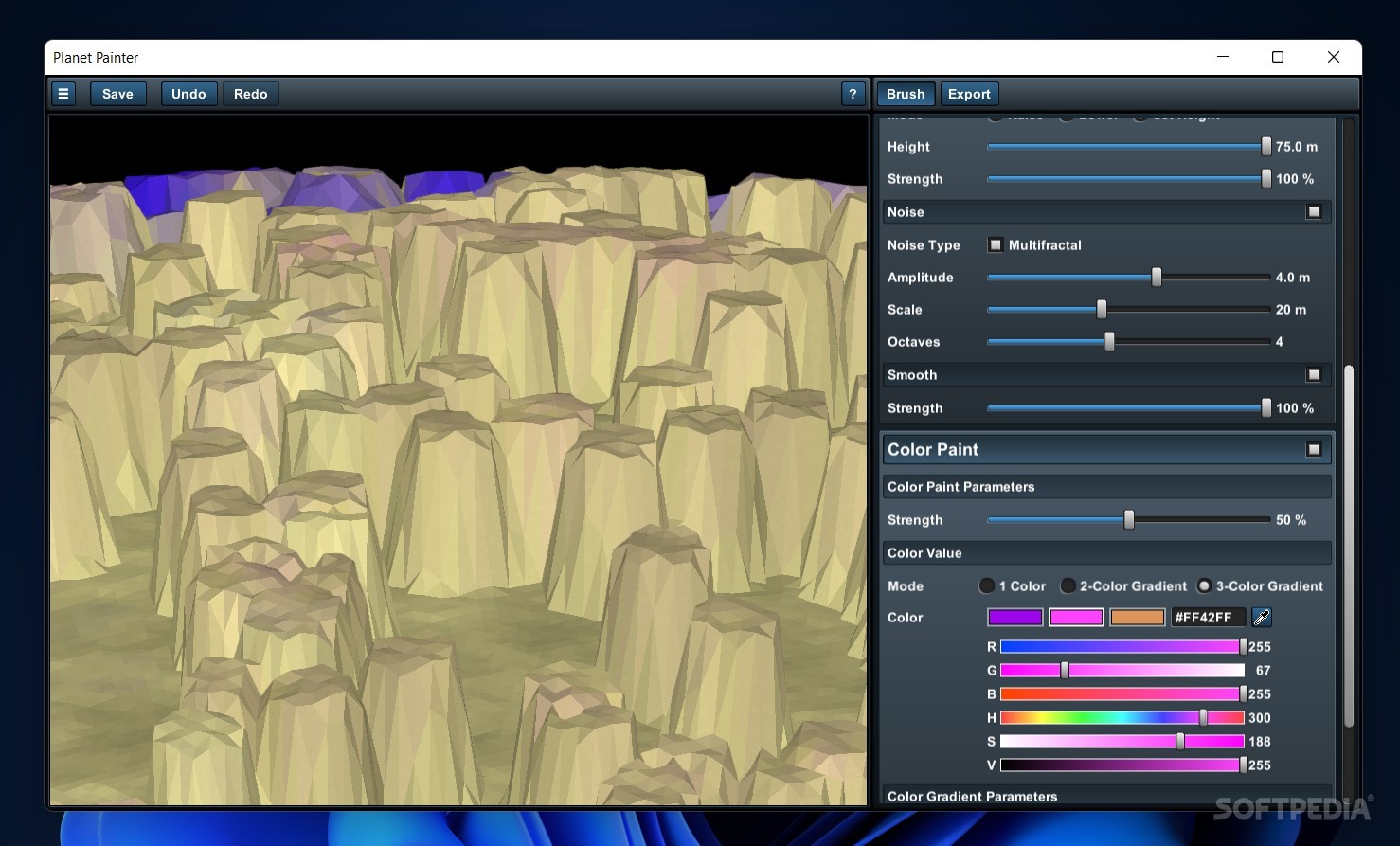Toggle the Noise section checkbox

click(x=1314, y=212)
